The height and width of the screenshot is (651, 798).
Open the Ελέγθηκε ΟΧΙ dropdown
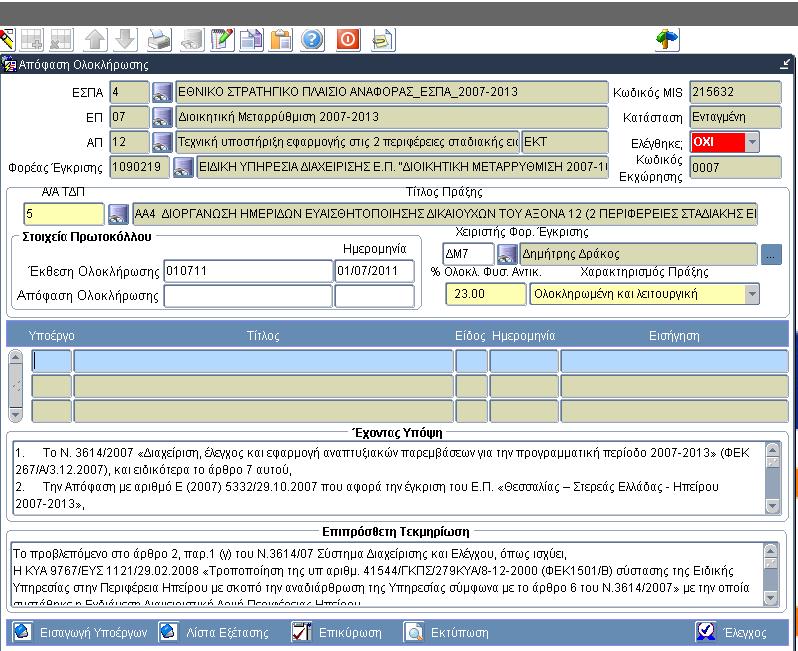click(752, 142)
